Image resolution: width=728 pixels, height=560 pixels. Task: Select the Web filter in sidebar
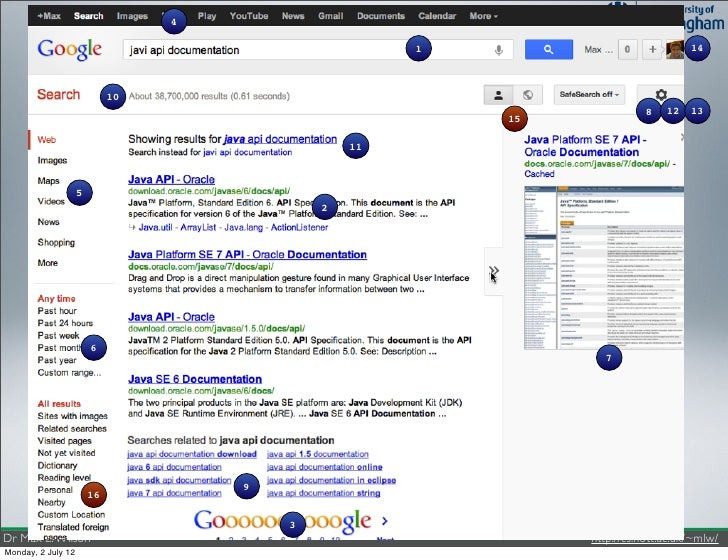tap(46, 140)
